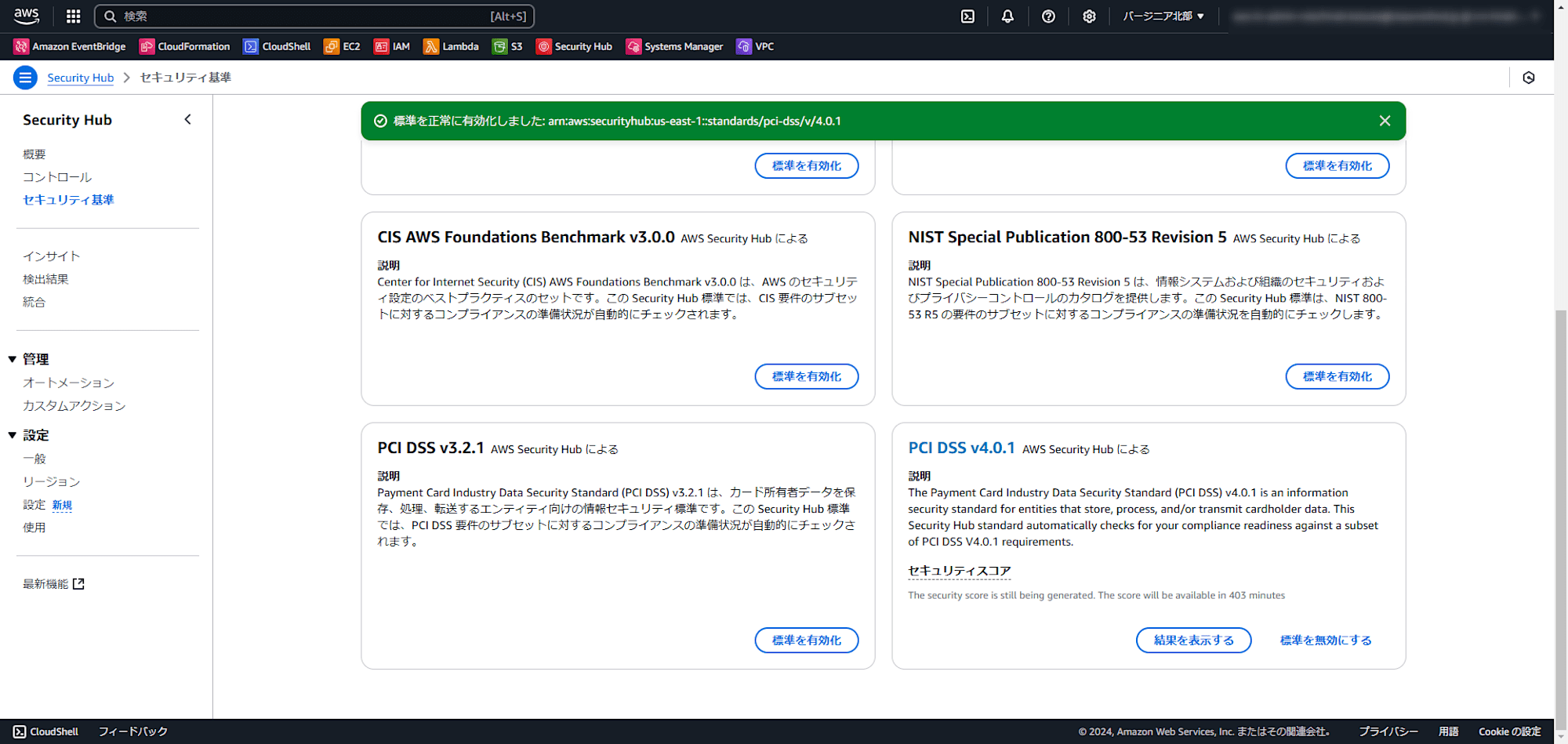Open the notifications bell
1568x744 pixels.
pyautogui.click(x=1007, y=16)
